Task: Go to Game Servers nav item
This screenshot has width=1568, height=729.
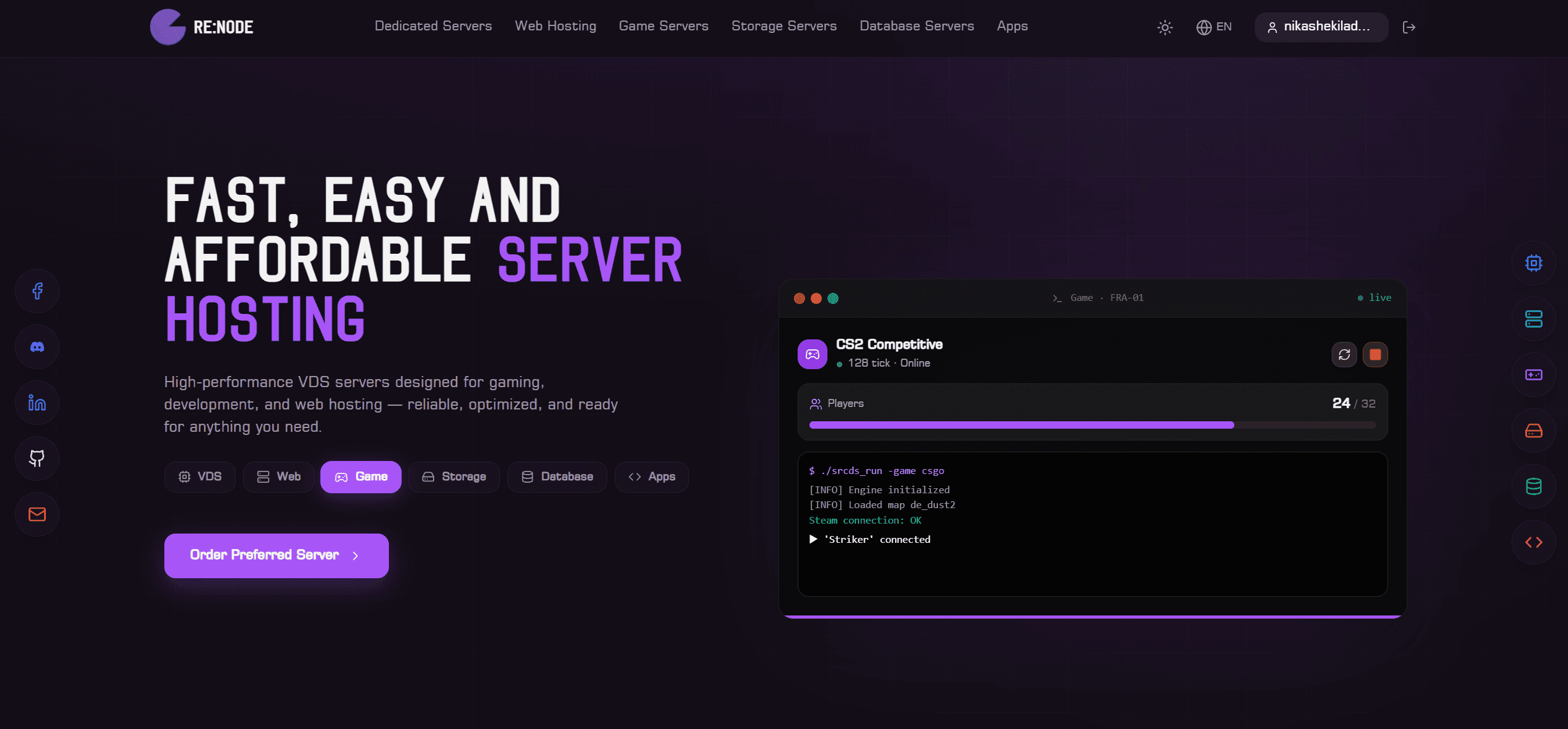Action: (664, 26)
